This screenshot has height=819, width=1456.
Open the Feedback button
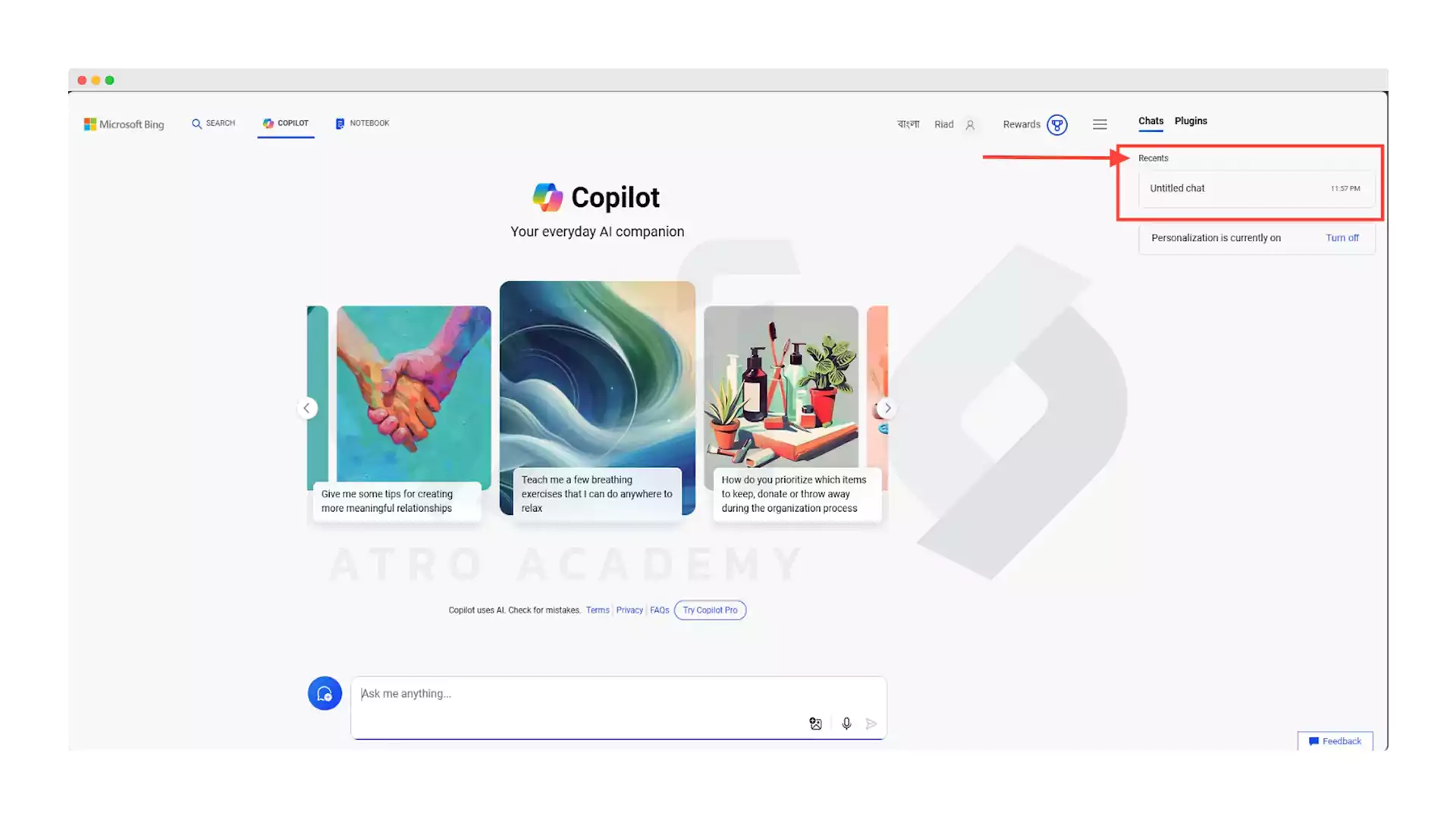[x=1335, y=741]
